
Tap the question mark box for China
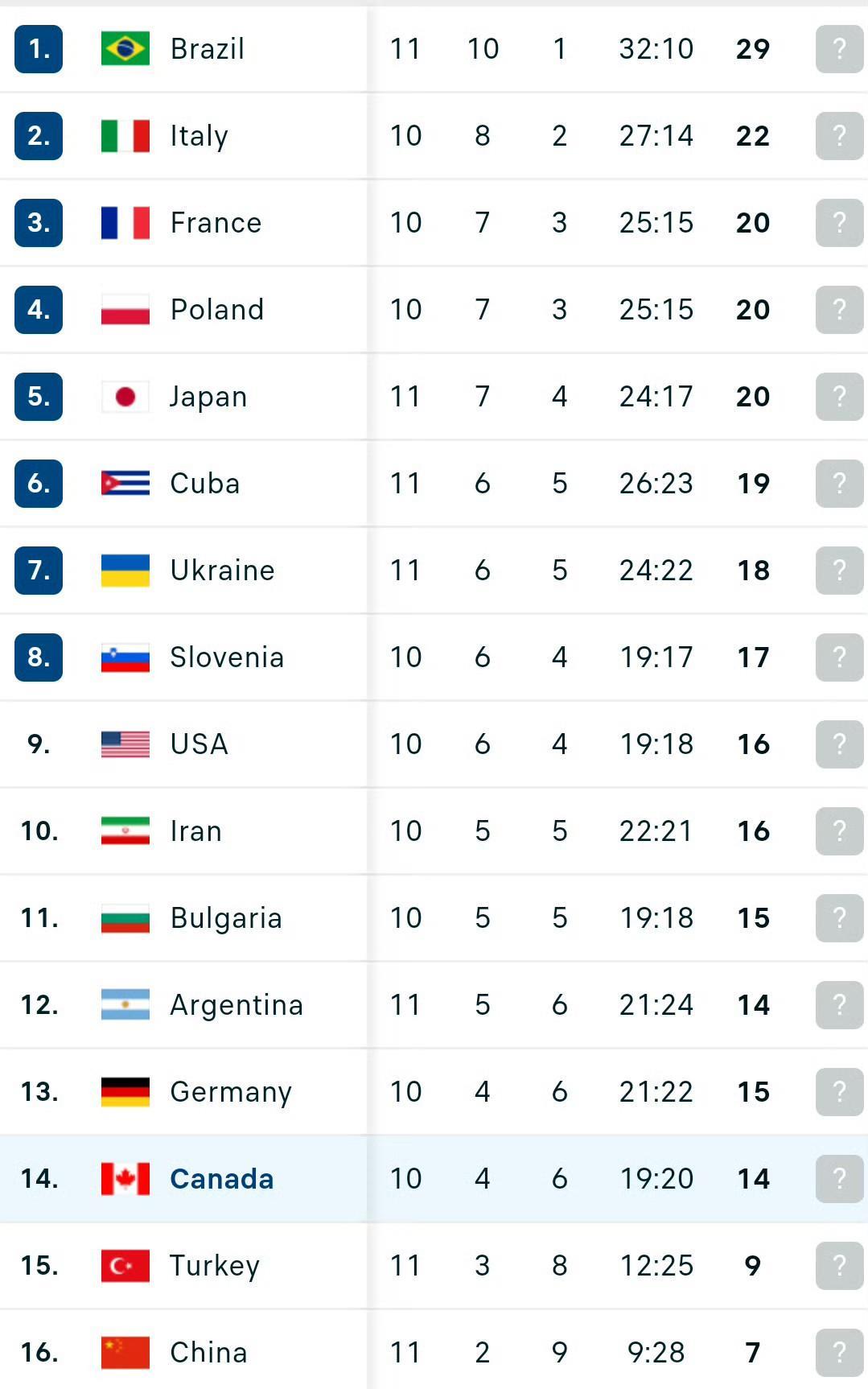839,1353
